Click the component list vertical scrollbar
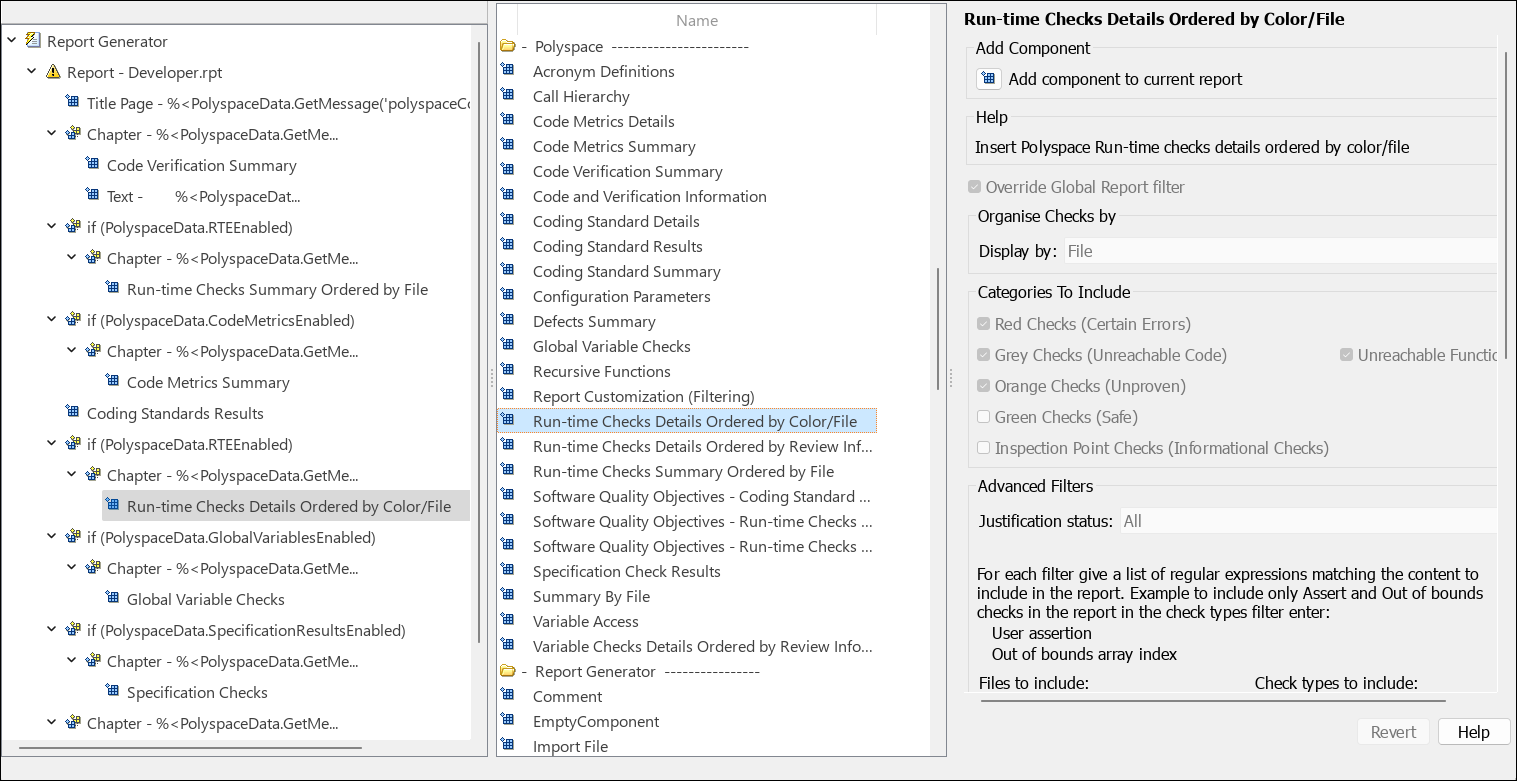Image resolution: width=1517 pixels, height=781 pixels. (937, 328)
